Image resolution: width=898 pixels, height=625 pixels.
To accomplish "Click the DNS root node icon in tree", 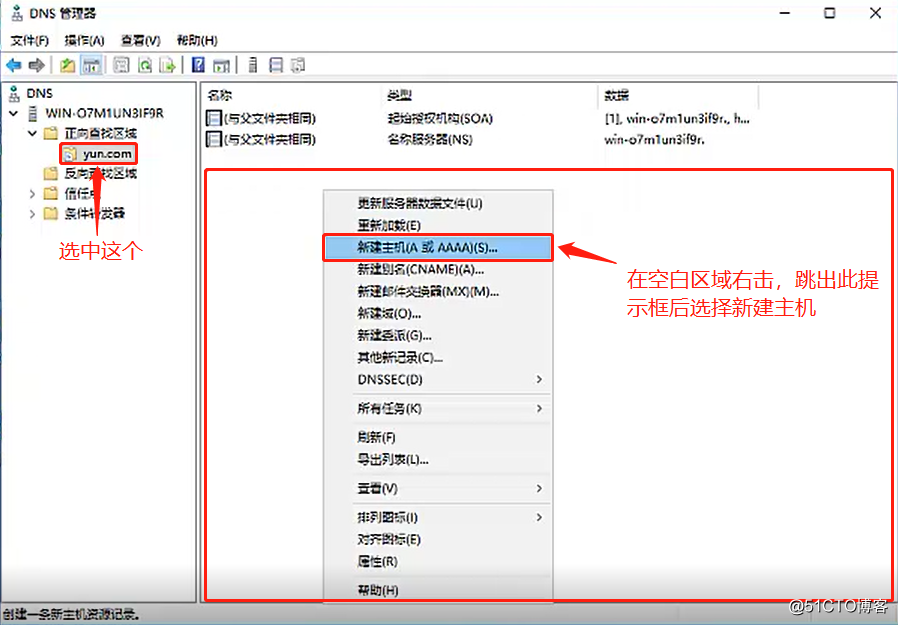I will click(x=15, y=93).
